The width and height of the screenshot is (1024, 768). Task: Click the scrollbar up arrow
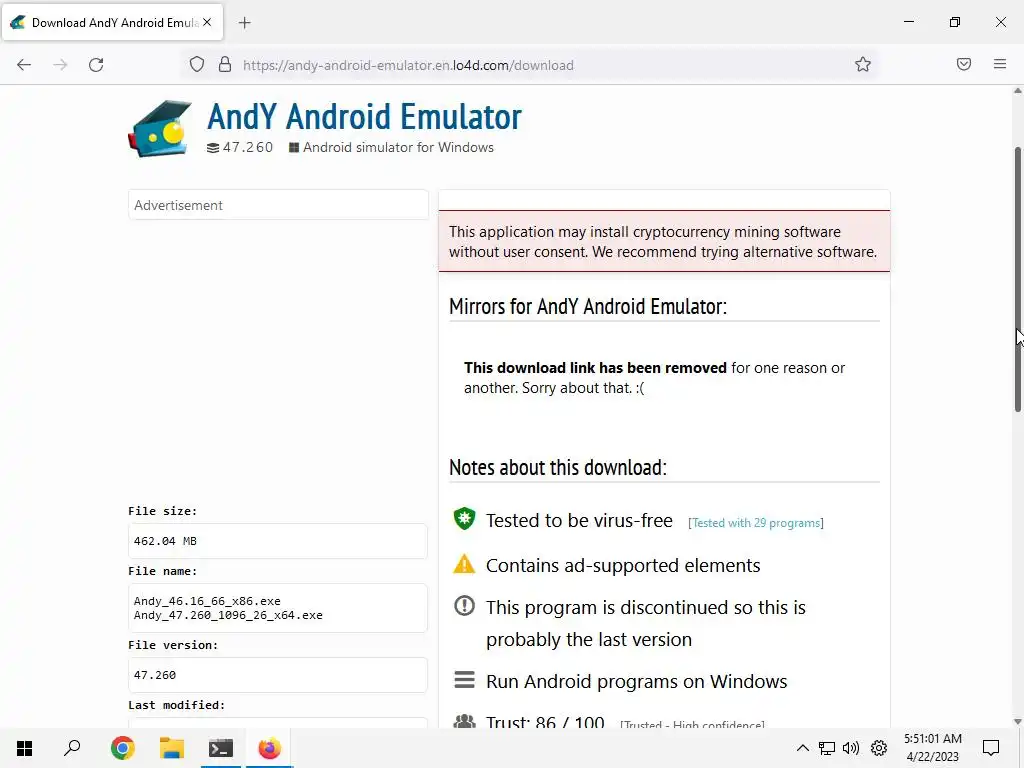[1017, 91]
